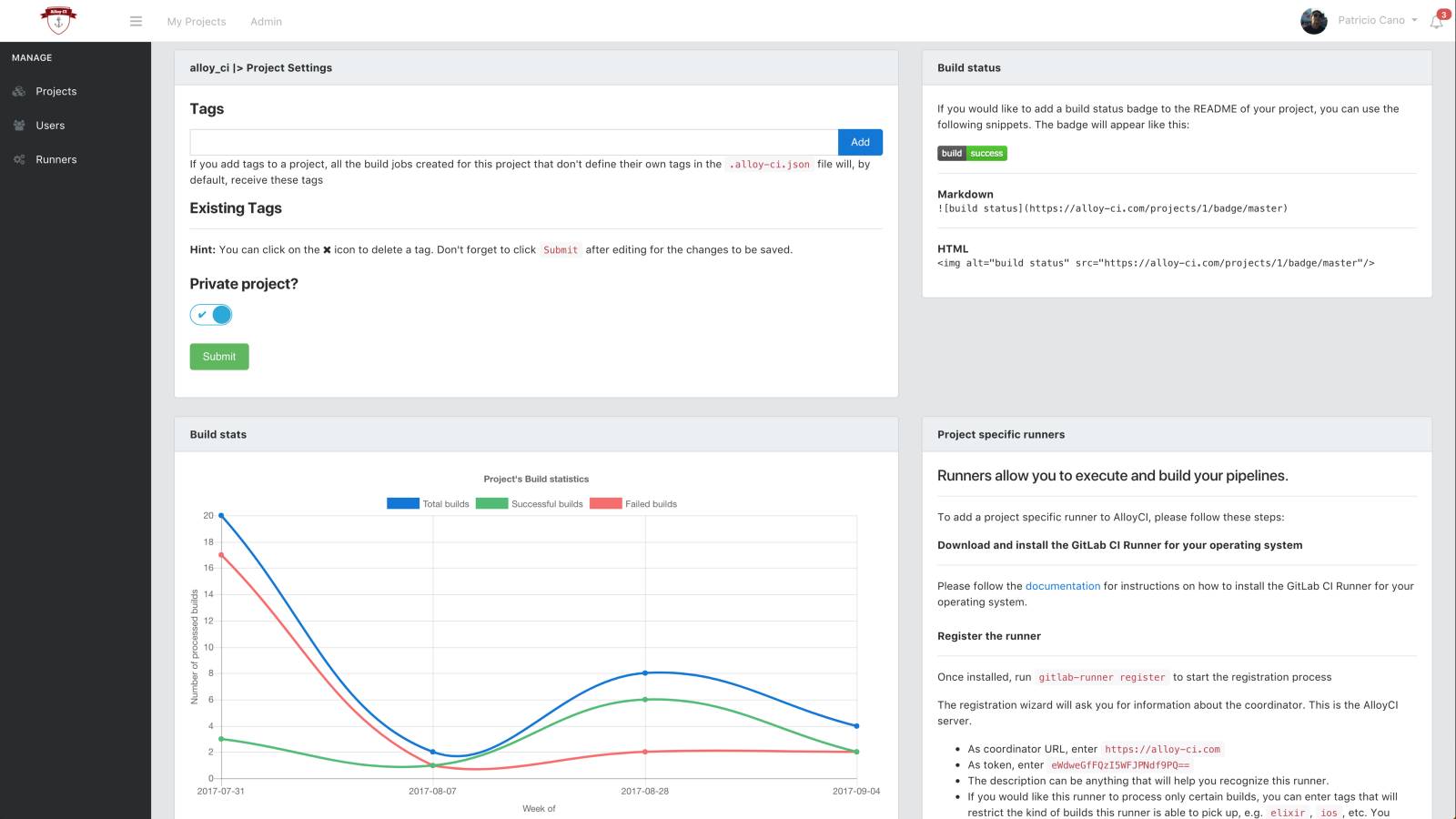Click the Runners gears icon

pyautogui.click(x=19, y=159)
